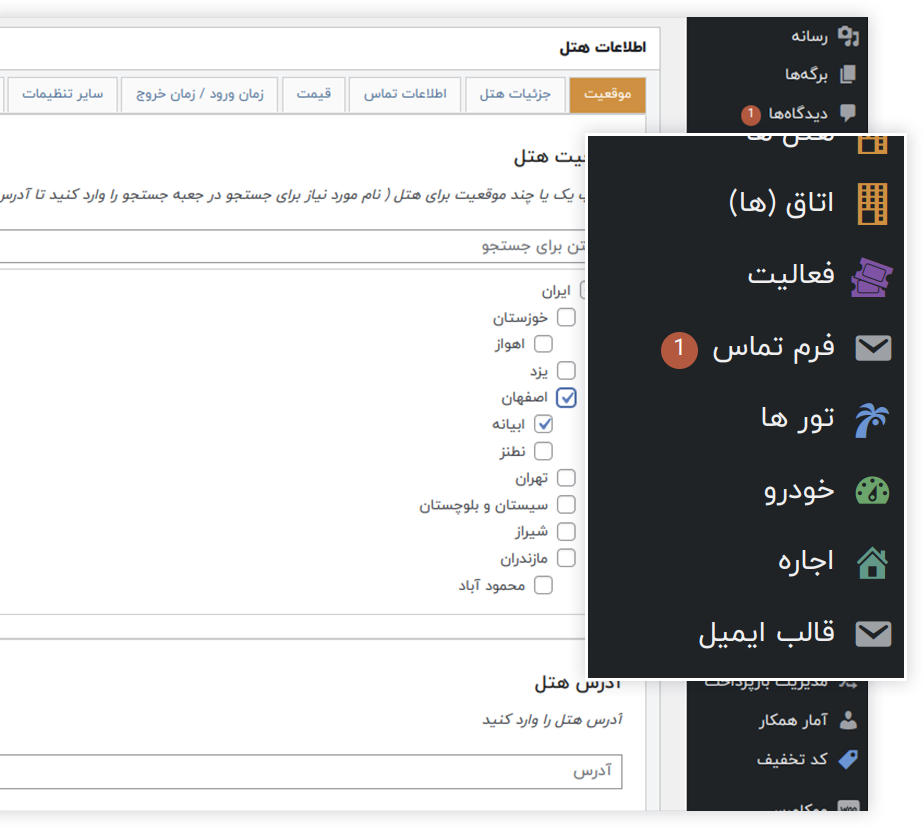Click the Email Template envelope icon
924x828 pixels.
click(x=873, y=634)
